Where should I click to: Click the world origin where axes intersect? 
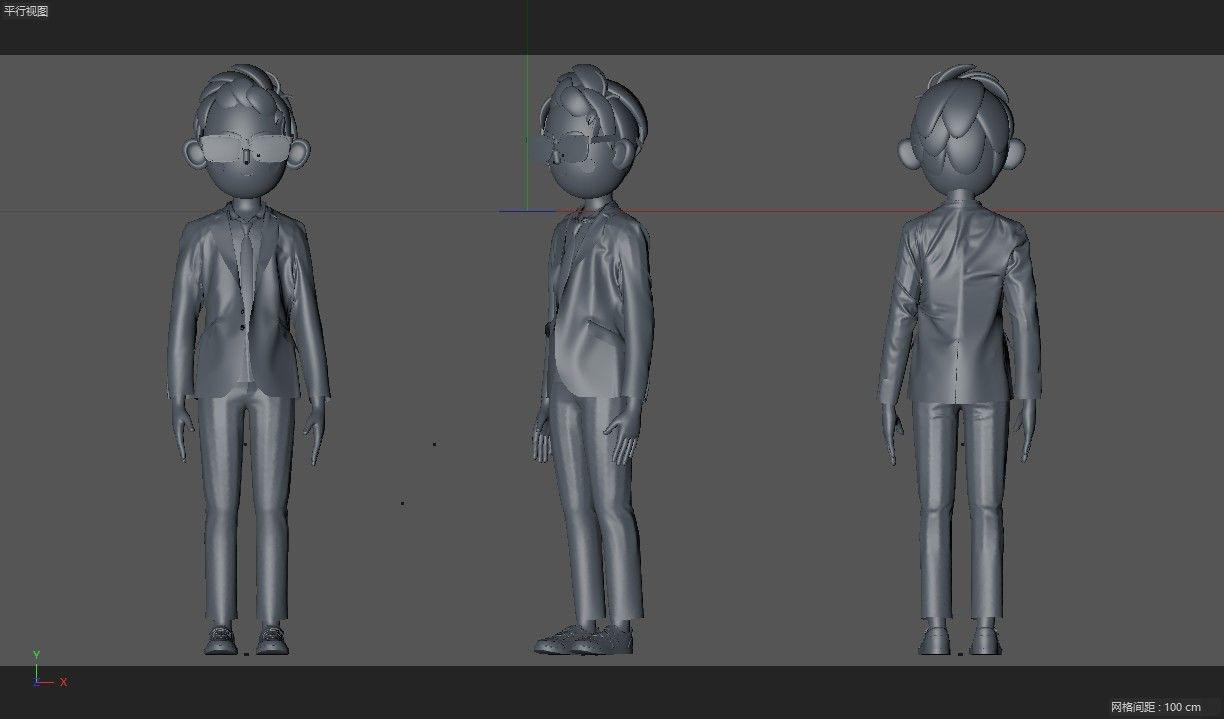pos(523,210)
